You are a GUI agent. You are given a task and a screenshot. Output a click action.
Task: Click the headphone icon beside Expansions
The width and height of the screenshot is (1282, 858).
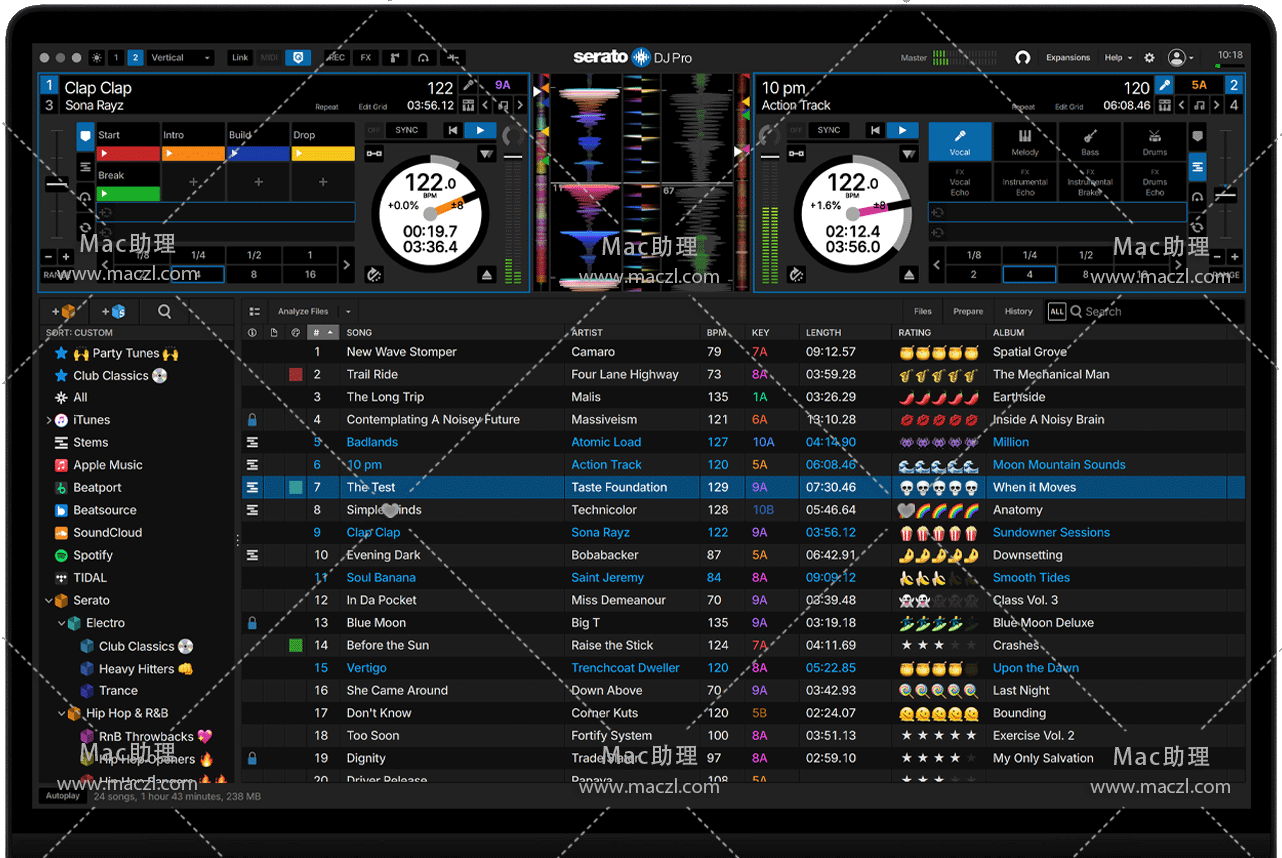coord(1022,58)
